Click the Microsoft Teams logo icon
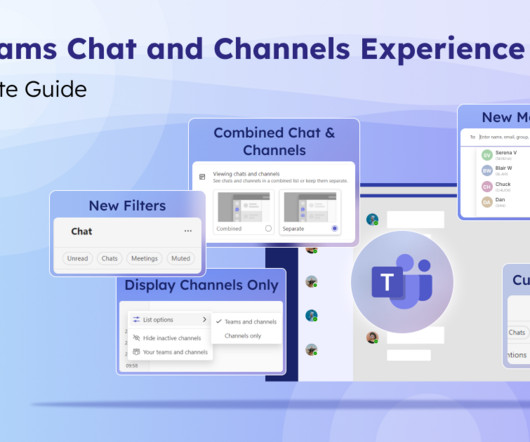 click(402, 281)
